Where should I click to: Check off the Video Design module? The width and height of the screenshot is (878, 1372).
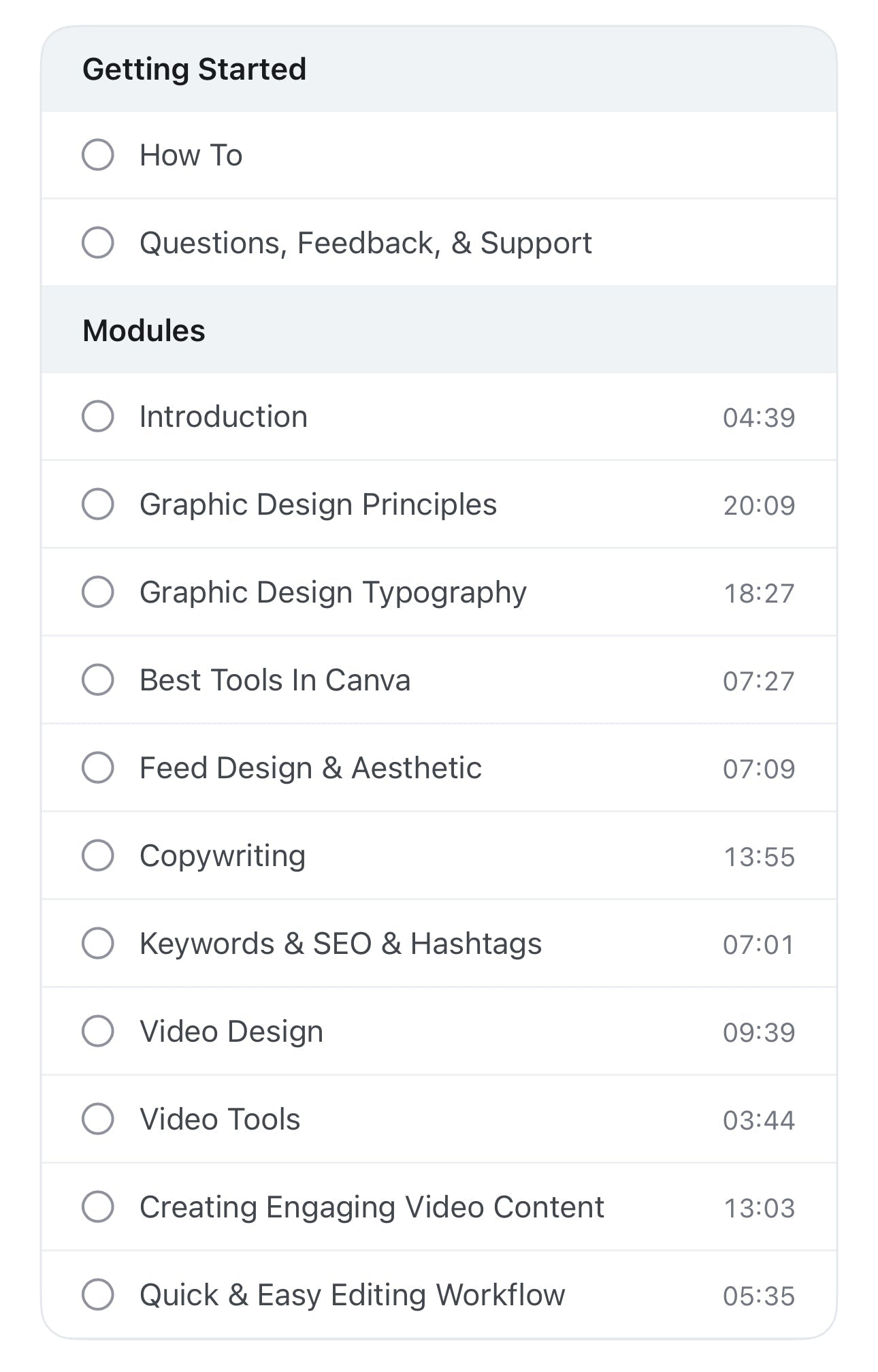(x=99, y=1031)
